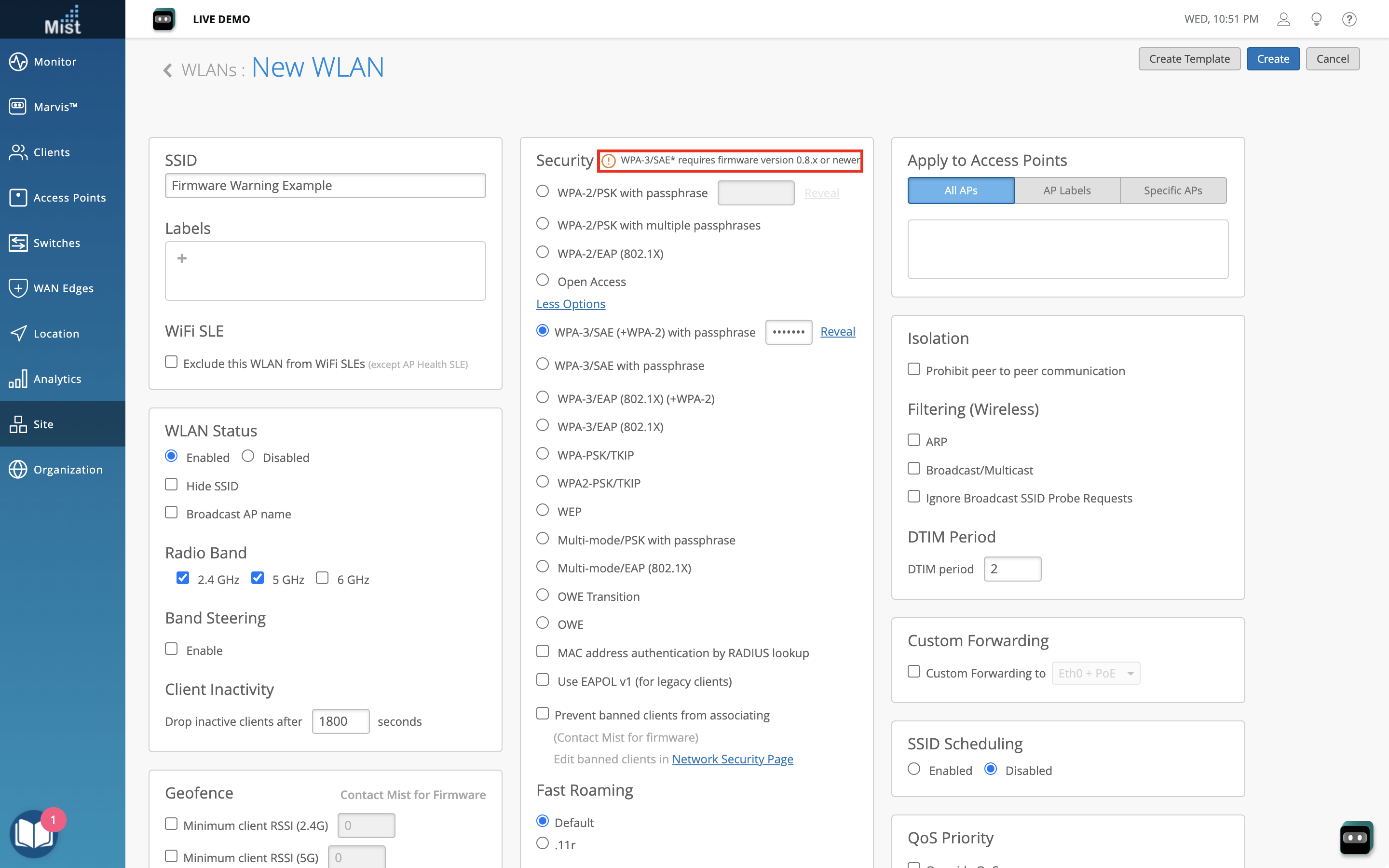Click the Location arrow icon
1389x868 pixels.
(18, 334)
